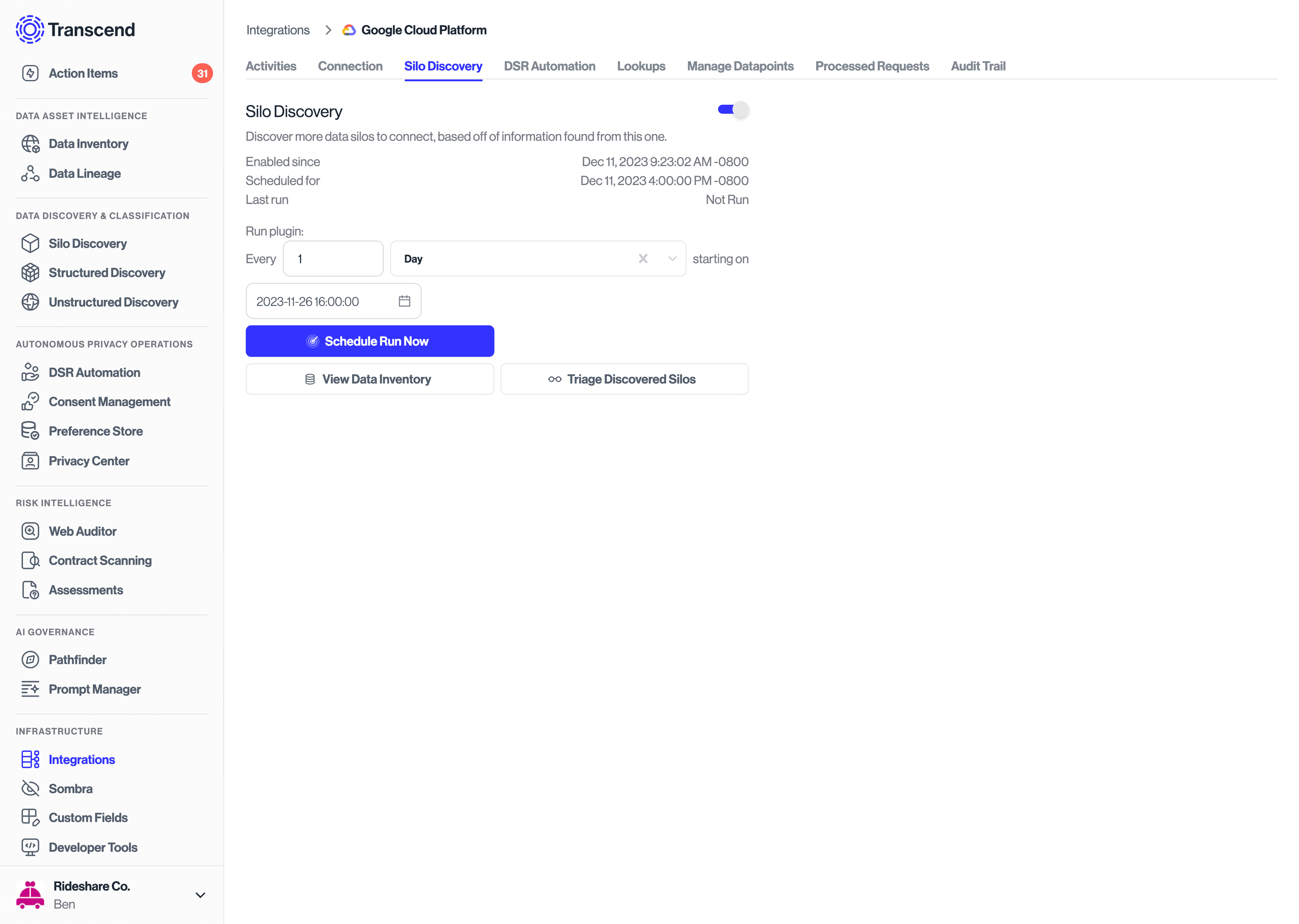Screen dimensions: 1299x924
Task: Expand the Rideshare Co. account chevron
Action: [200, 895]
